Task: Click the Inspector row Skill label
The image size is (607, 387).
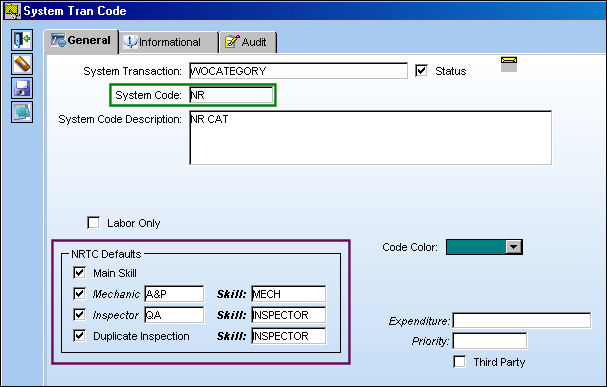Action: [231, 315]
